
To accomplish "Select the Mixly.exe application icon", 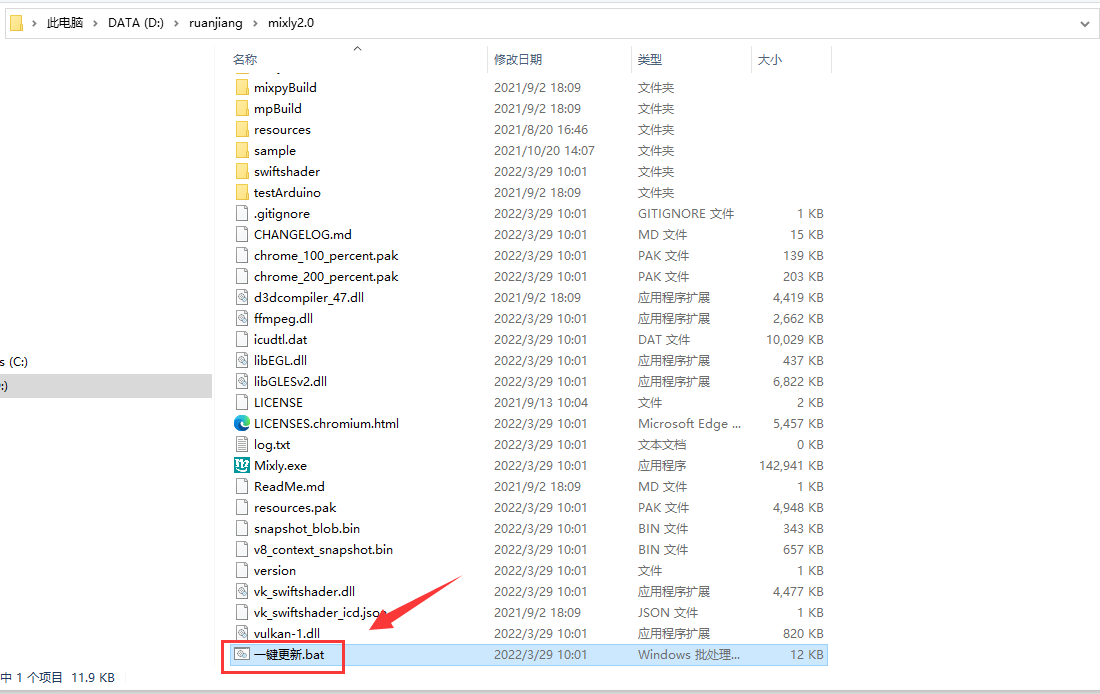I will point(242,465).
